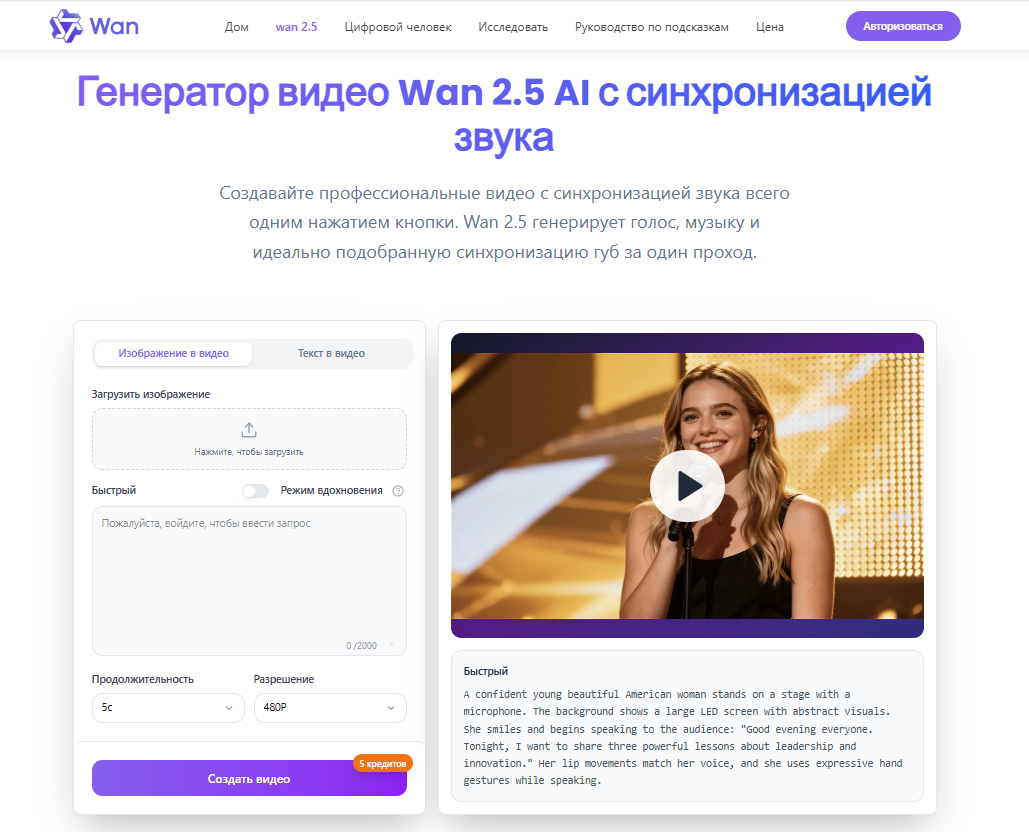Screen dimensions: 1029x832
Task: Click the Создать видео button
Action: tap(249, 778)
